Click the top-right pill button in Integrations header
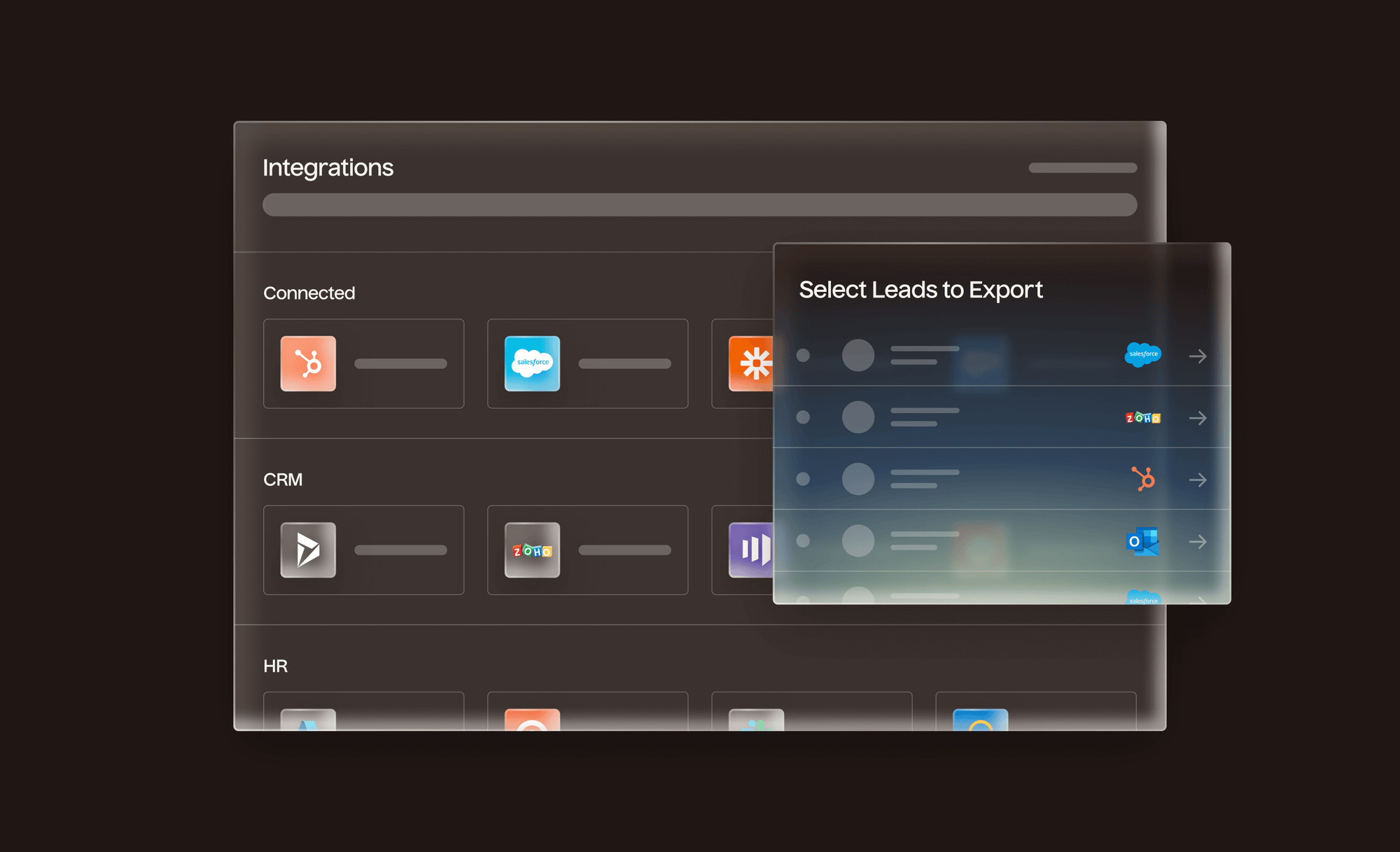This screenshot has height=852, width=1400. pyautogui.click(x=1082, y=167)
